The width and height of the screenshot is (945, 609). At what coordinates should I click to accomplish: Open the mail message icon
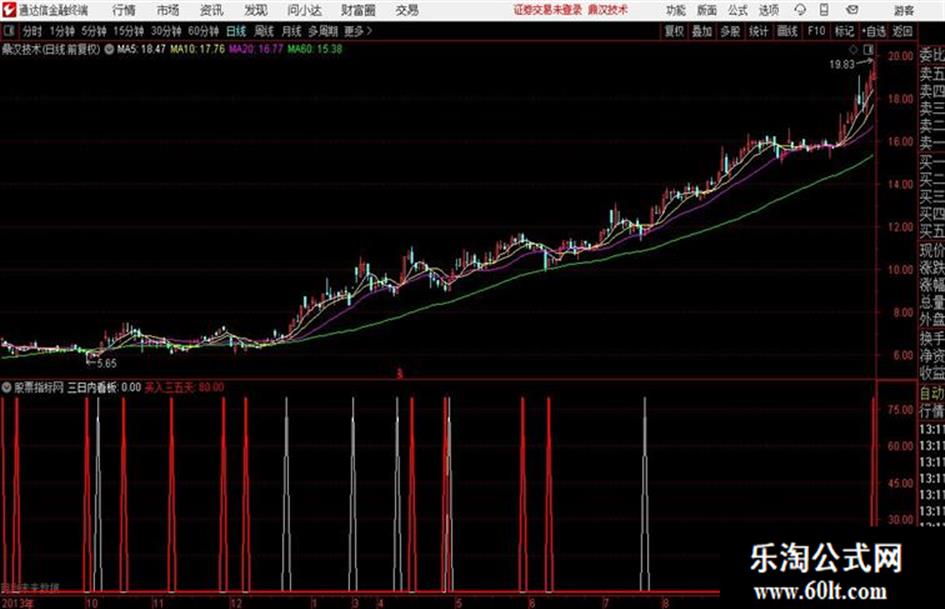(x=852, y=10)
